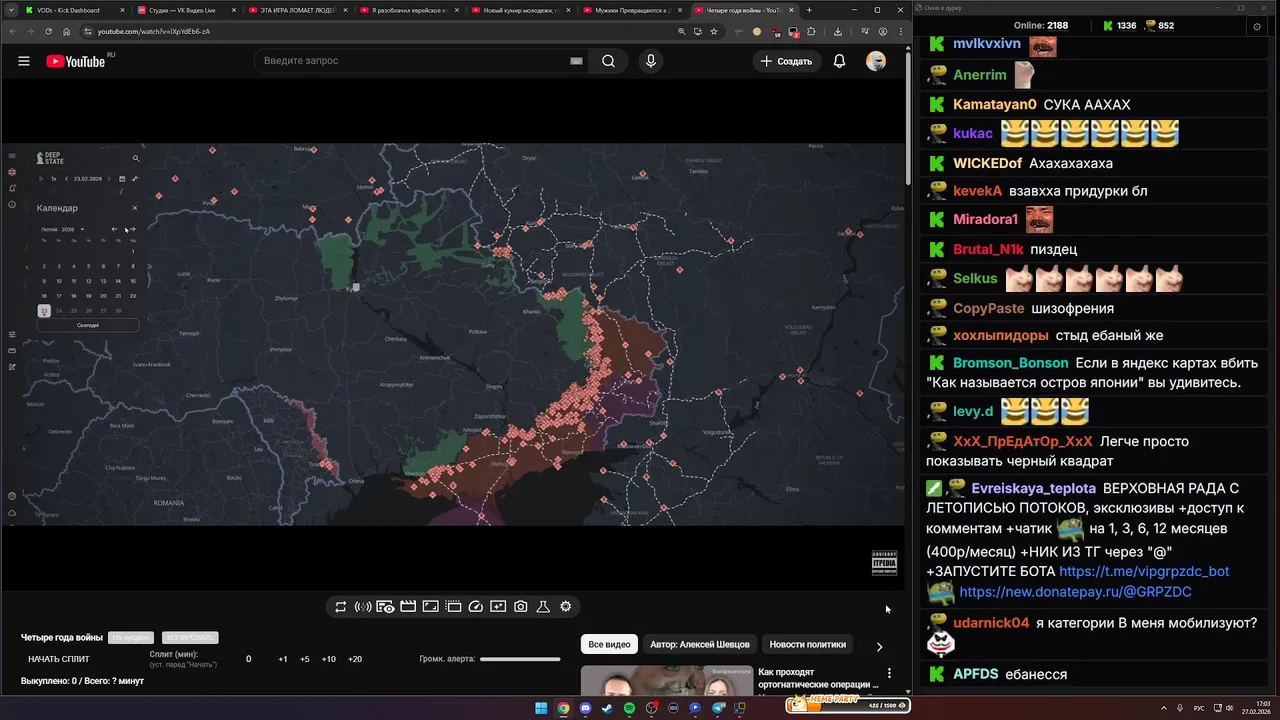Open the Chrome extensions puzzle icon
Screen dimensions: 1280x720
click(811, 31)
